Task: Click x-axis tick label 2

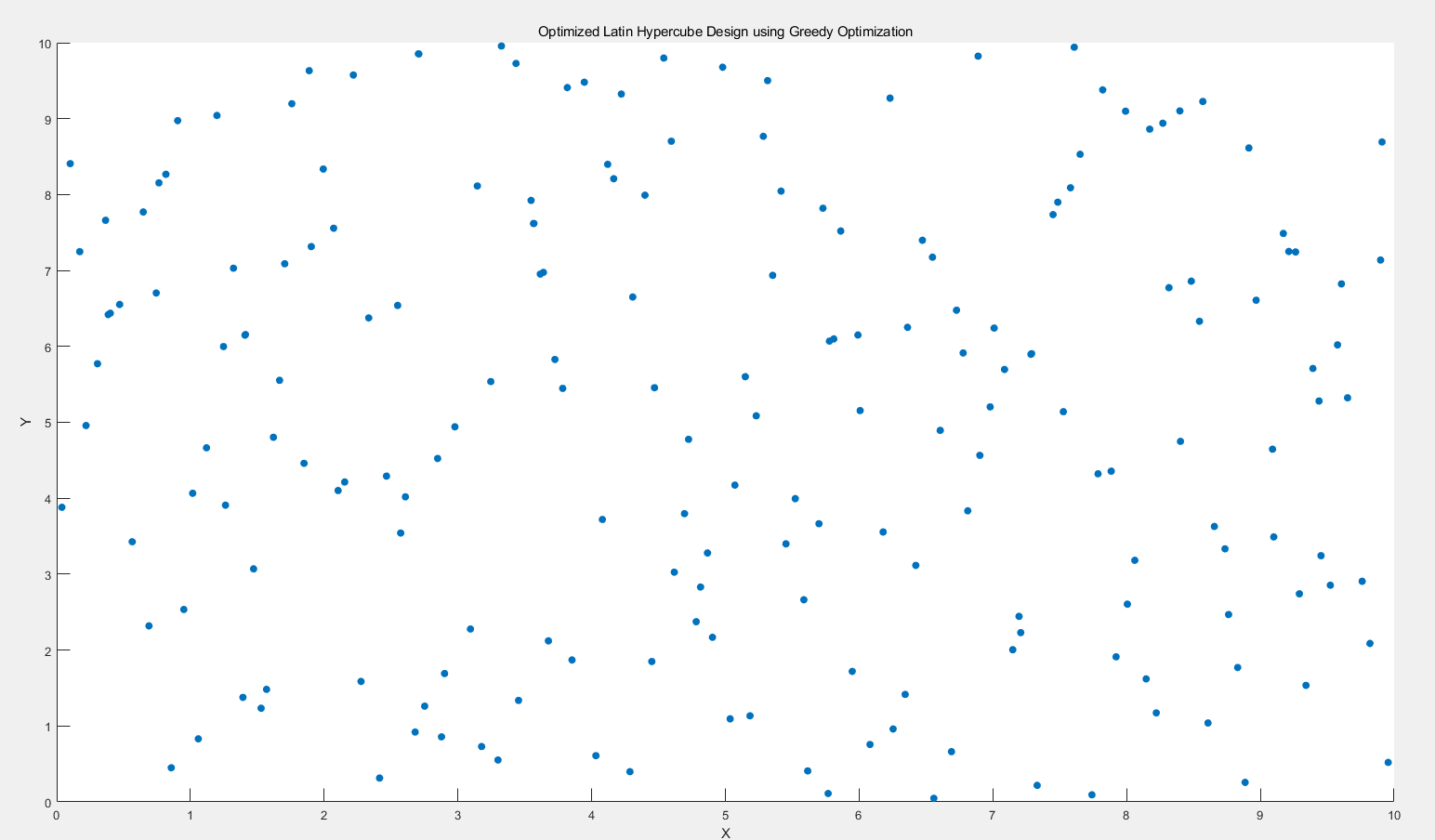Action: (324, 815)
